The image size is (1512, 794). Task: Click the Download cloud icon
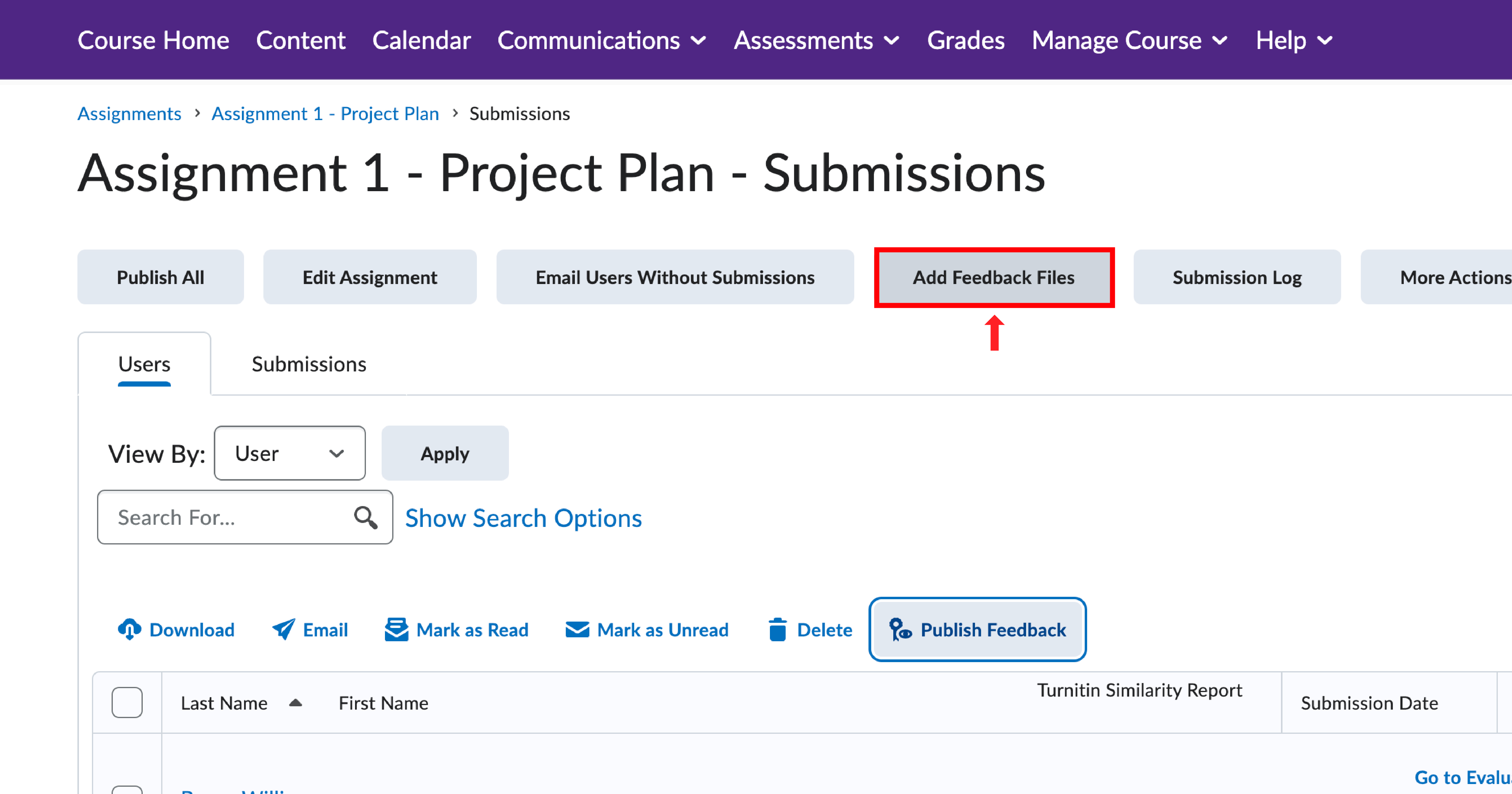click(x=129, y=629)
